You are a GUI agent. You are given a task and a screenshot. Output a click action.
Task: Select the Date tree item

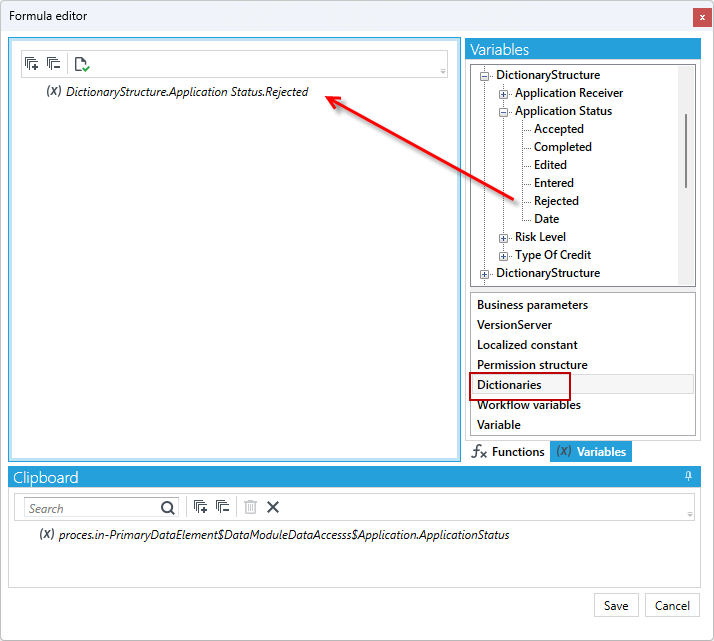[x=546, y=219]
